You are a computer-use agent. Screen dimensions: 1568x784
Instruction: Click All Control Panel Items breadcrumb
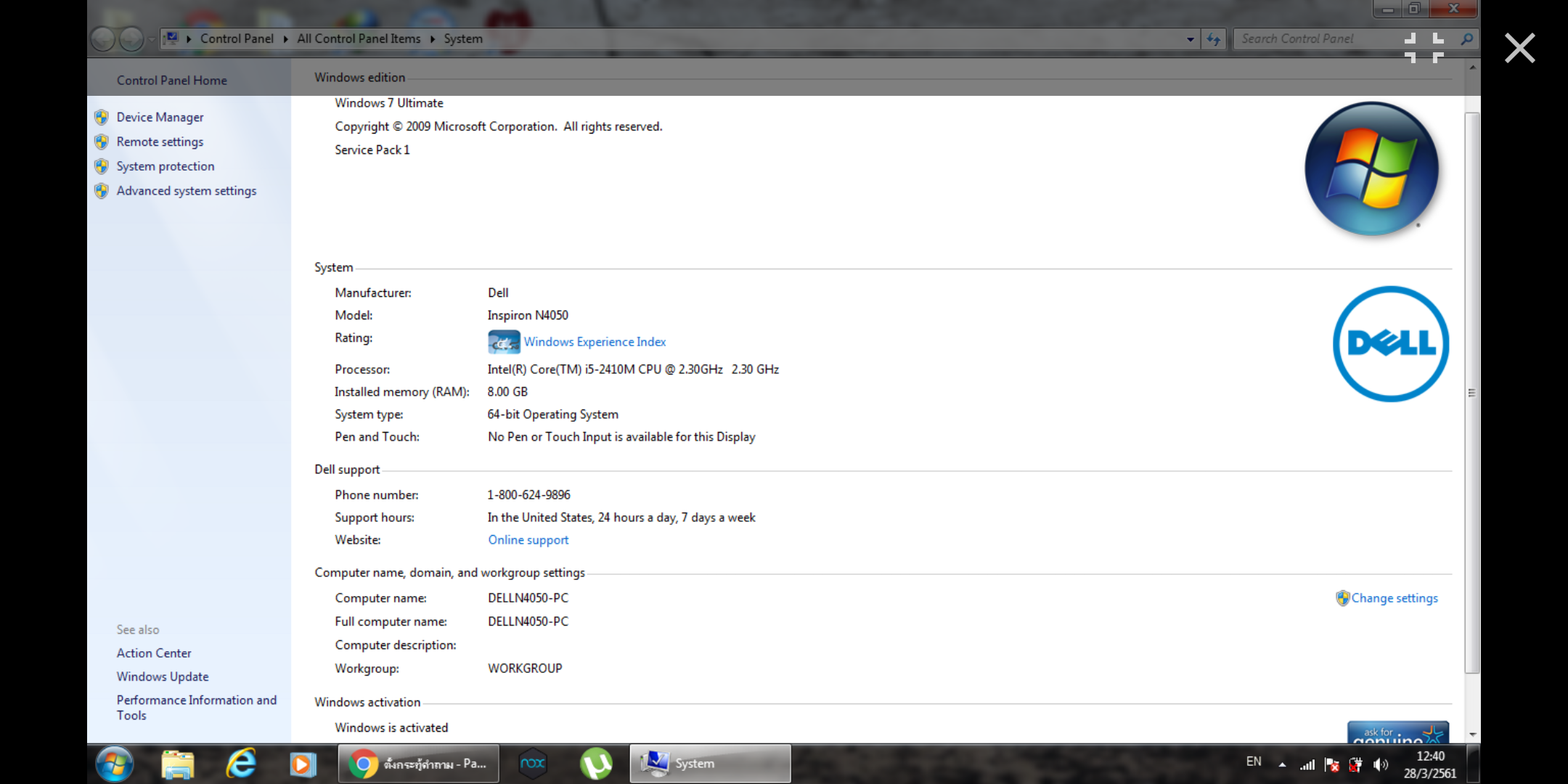pos(359,38)
